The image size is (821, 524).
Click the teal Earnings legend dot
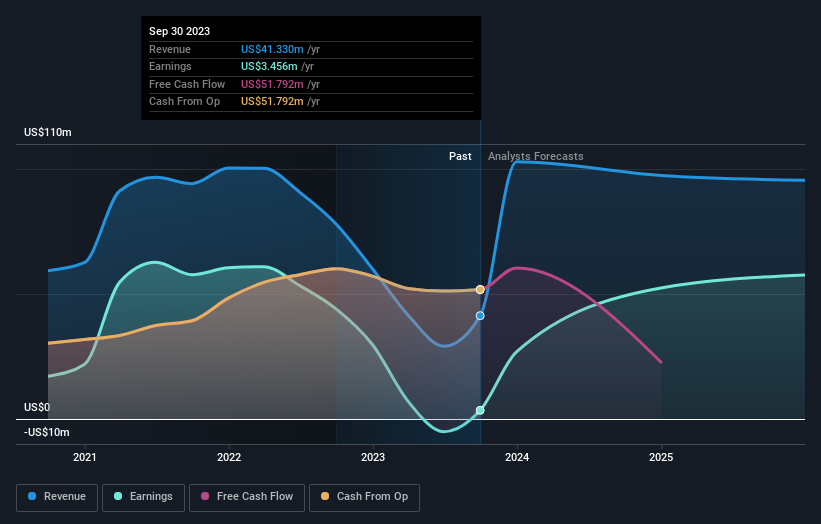click(x=118, y=496)
